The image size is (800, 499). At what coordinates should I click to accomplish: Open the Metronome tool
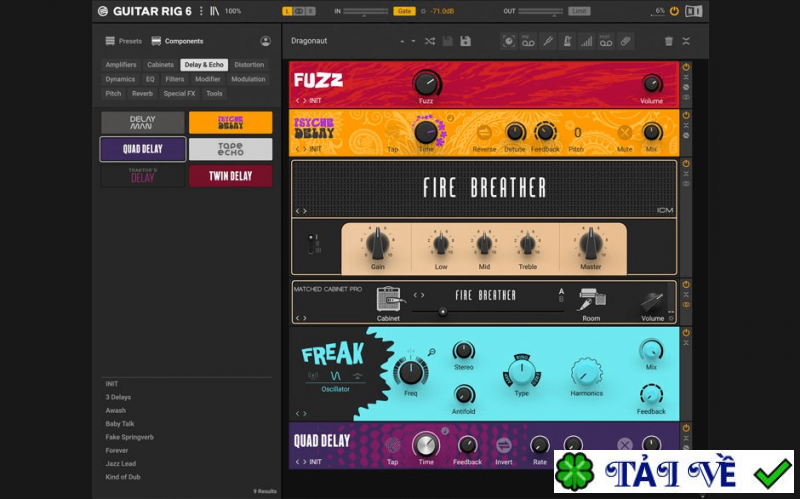tap(567, 41)
